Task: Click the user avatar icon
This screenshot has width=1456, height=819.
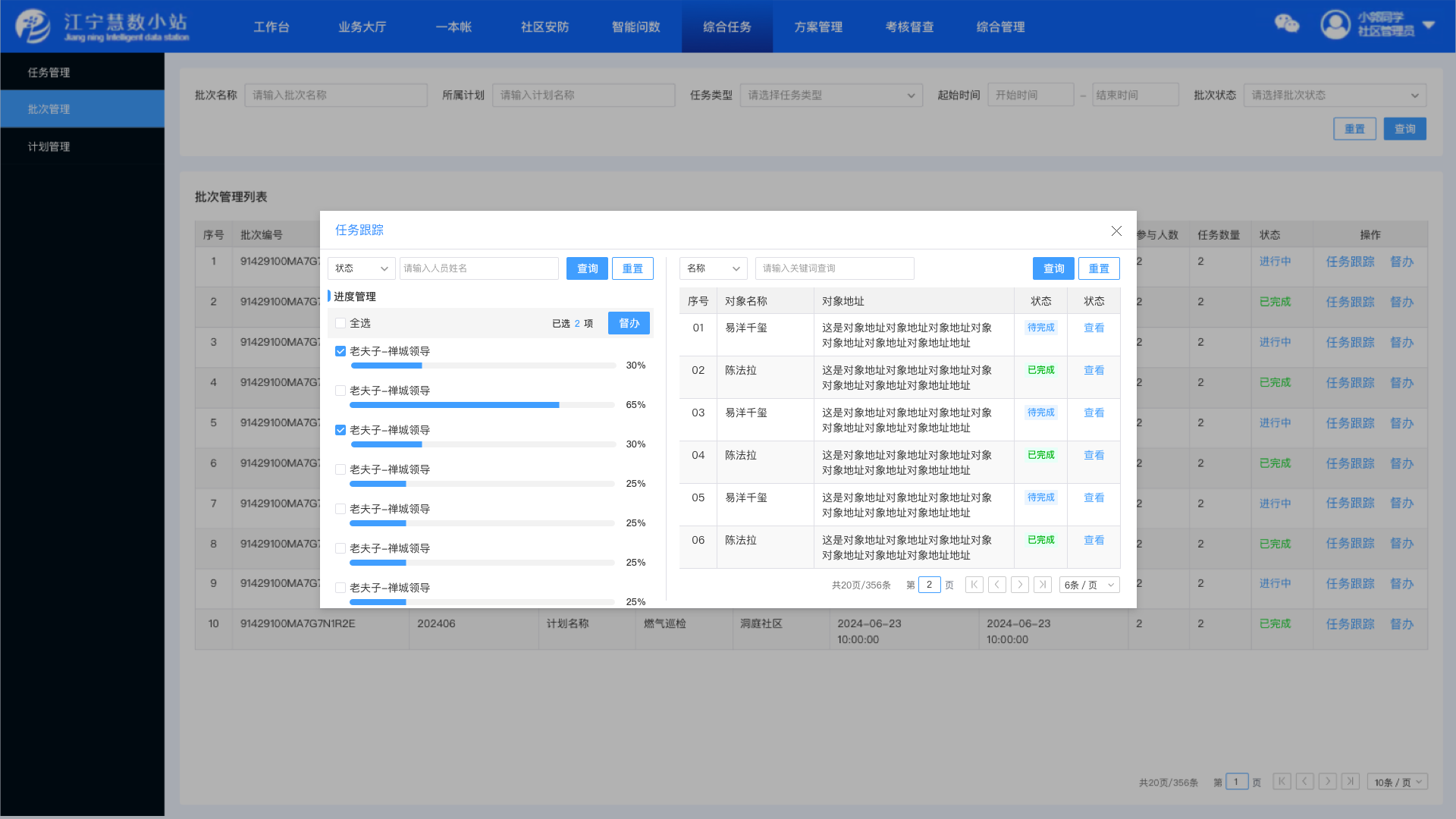Action: click(1335, 24)
